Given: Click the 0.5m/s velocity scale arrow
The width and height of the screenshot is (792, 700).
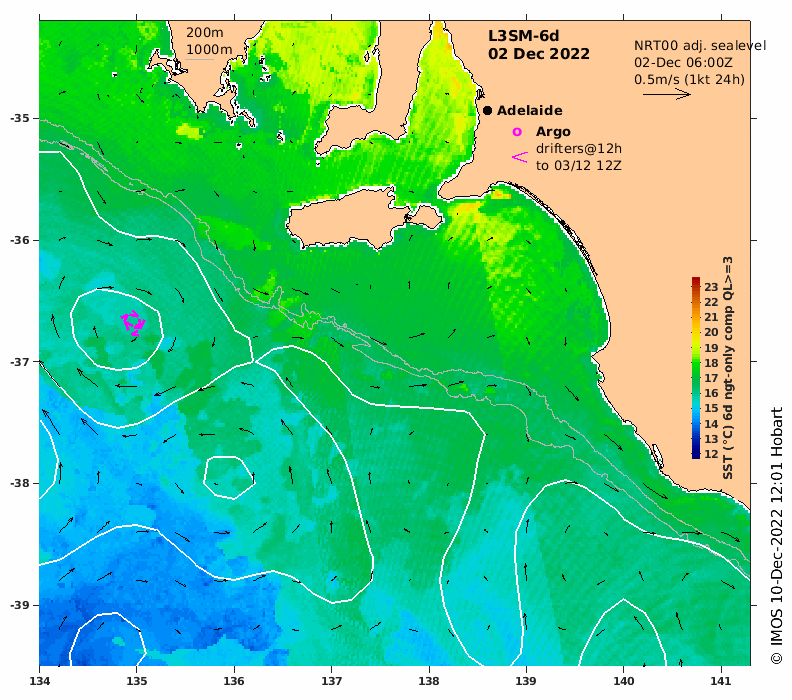Looking at the screenshot, I should [x=666, y=94].
